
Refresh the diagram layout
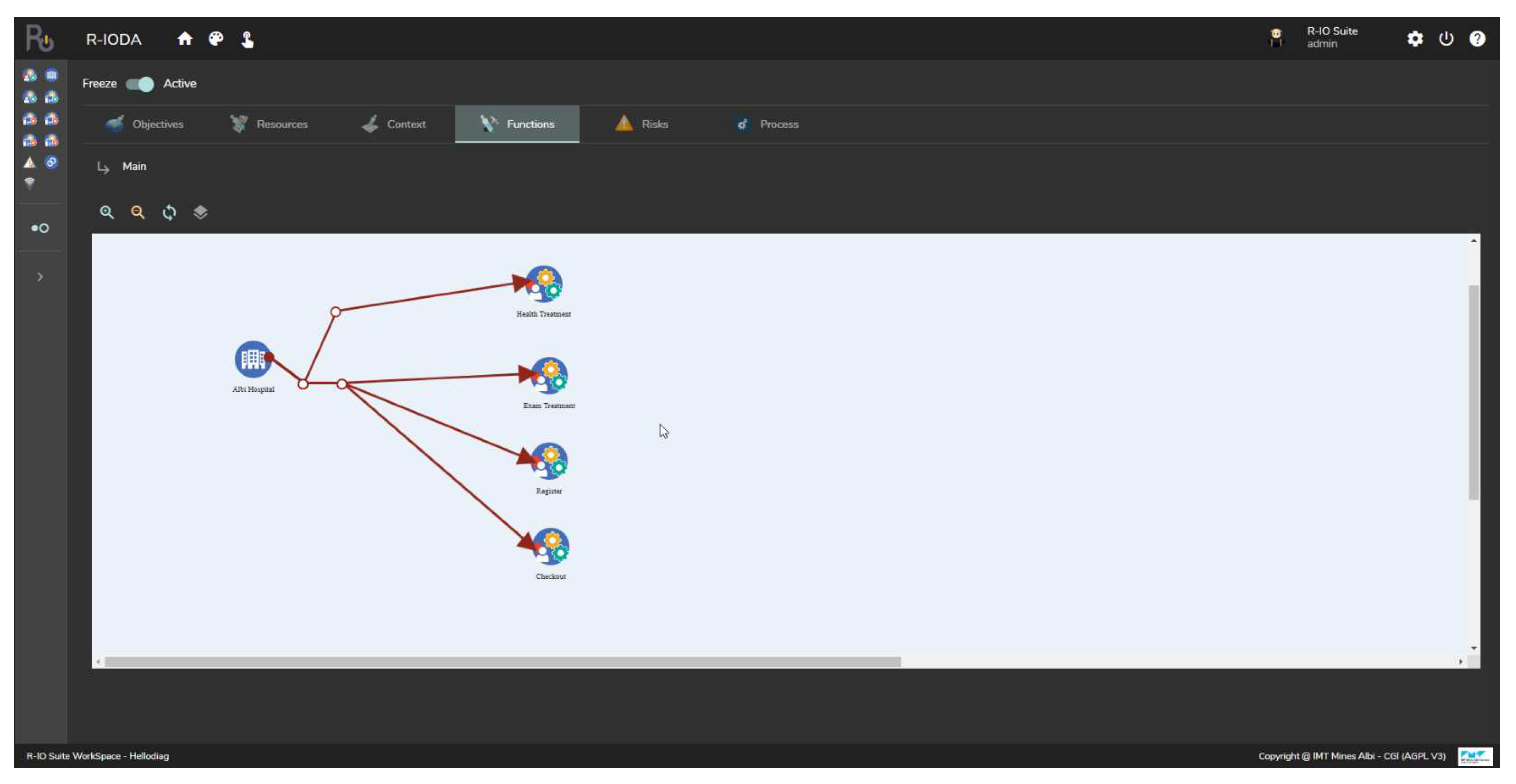(169, 212)
